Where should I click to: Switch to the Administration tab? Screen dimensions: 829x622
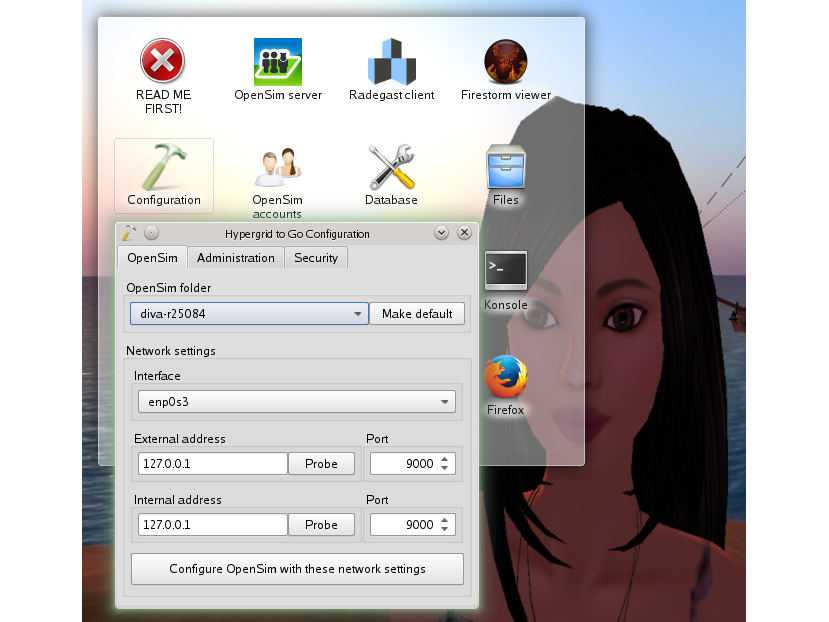236,258
